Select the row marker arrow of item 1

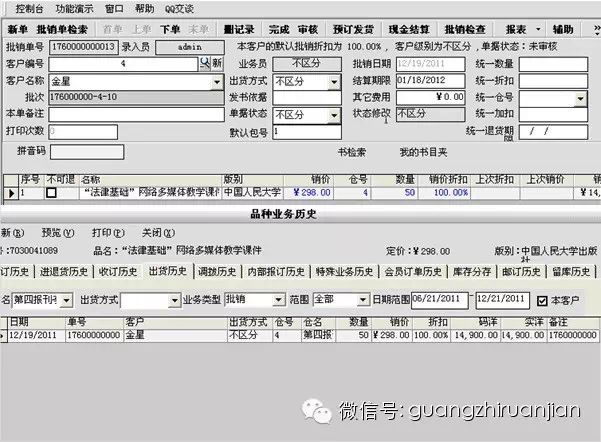coord(11,193)
